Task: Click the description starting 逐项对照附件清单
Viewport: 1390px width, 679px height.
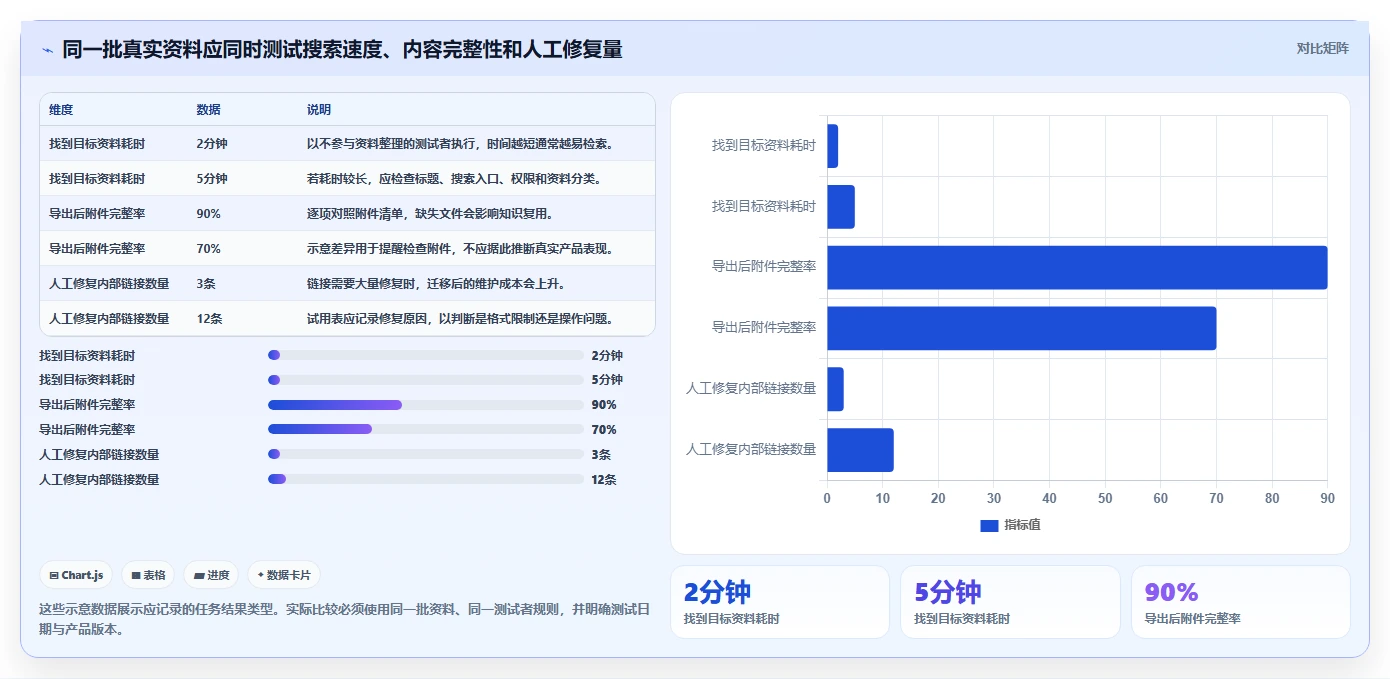Action: pos(430,214)
